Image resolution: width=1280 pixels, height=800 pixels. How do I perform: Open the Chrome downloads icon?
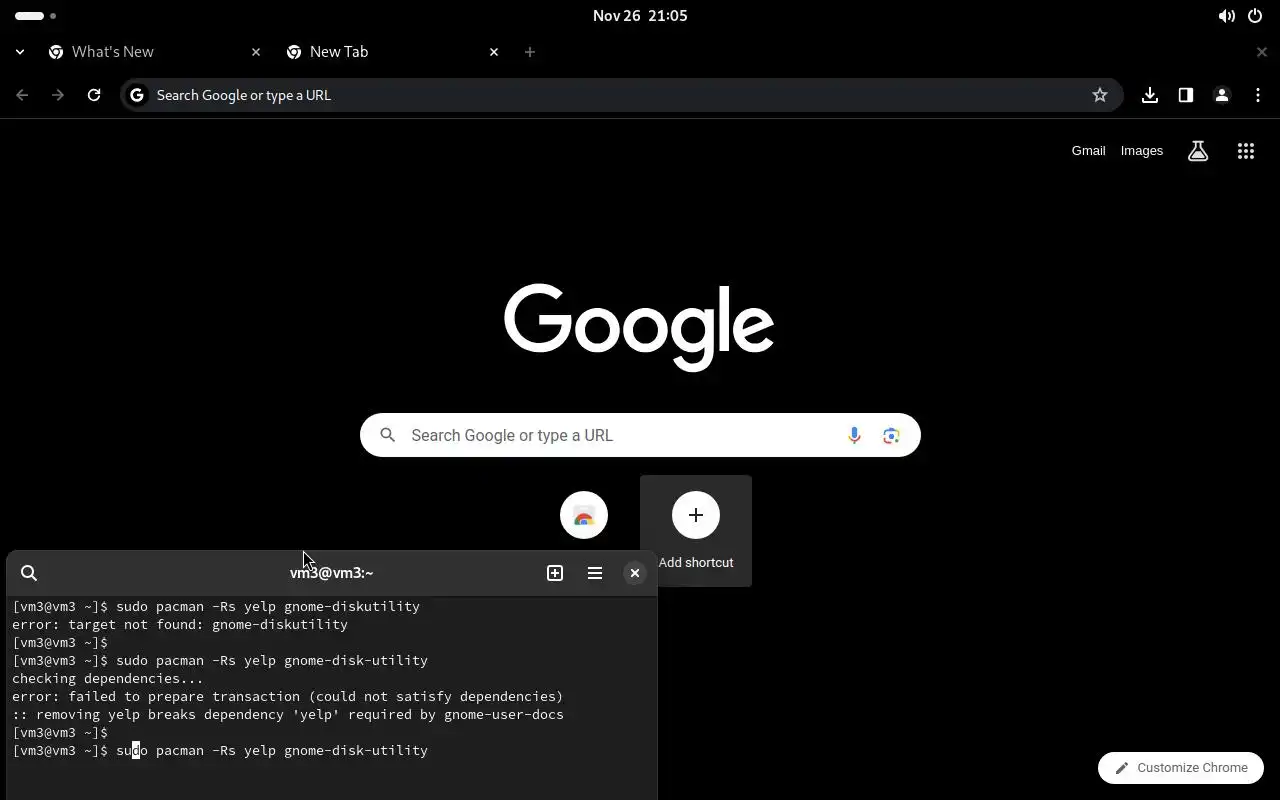(x=1150, y=95)
